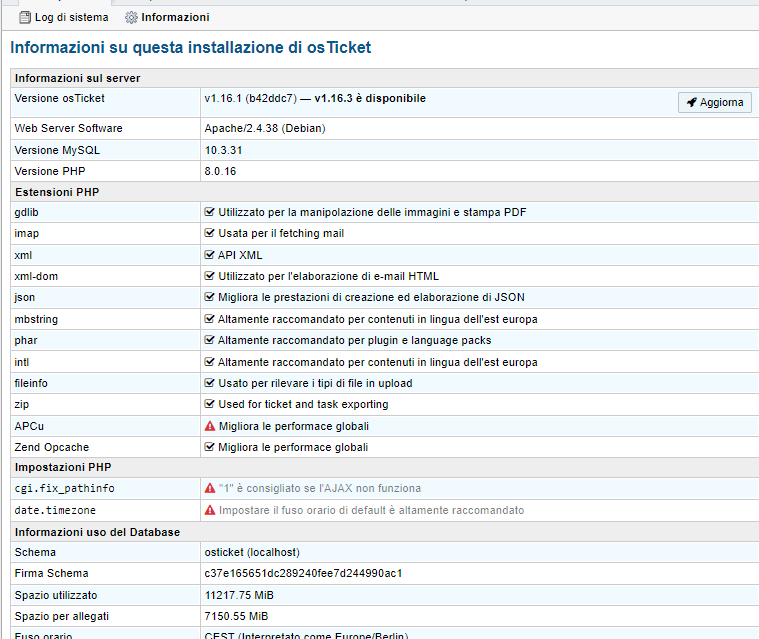Click the date.timezone setting name

[55, 510]
